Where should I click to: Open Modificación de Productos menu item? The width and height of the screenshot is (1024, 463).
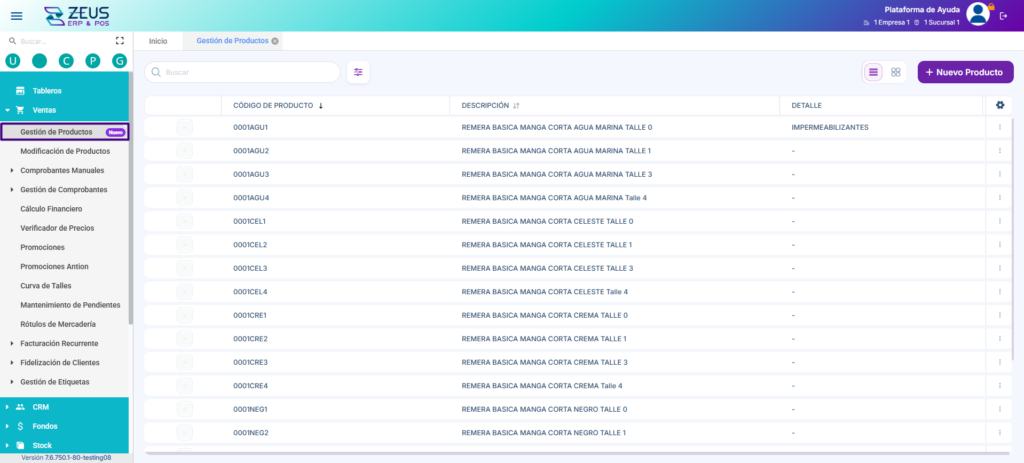point(65,151)
